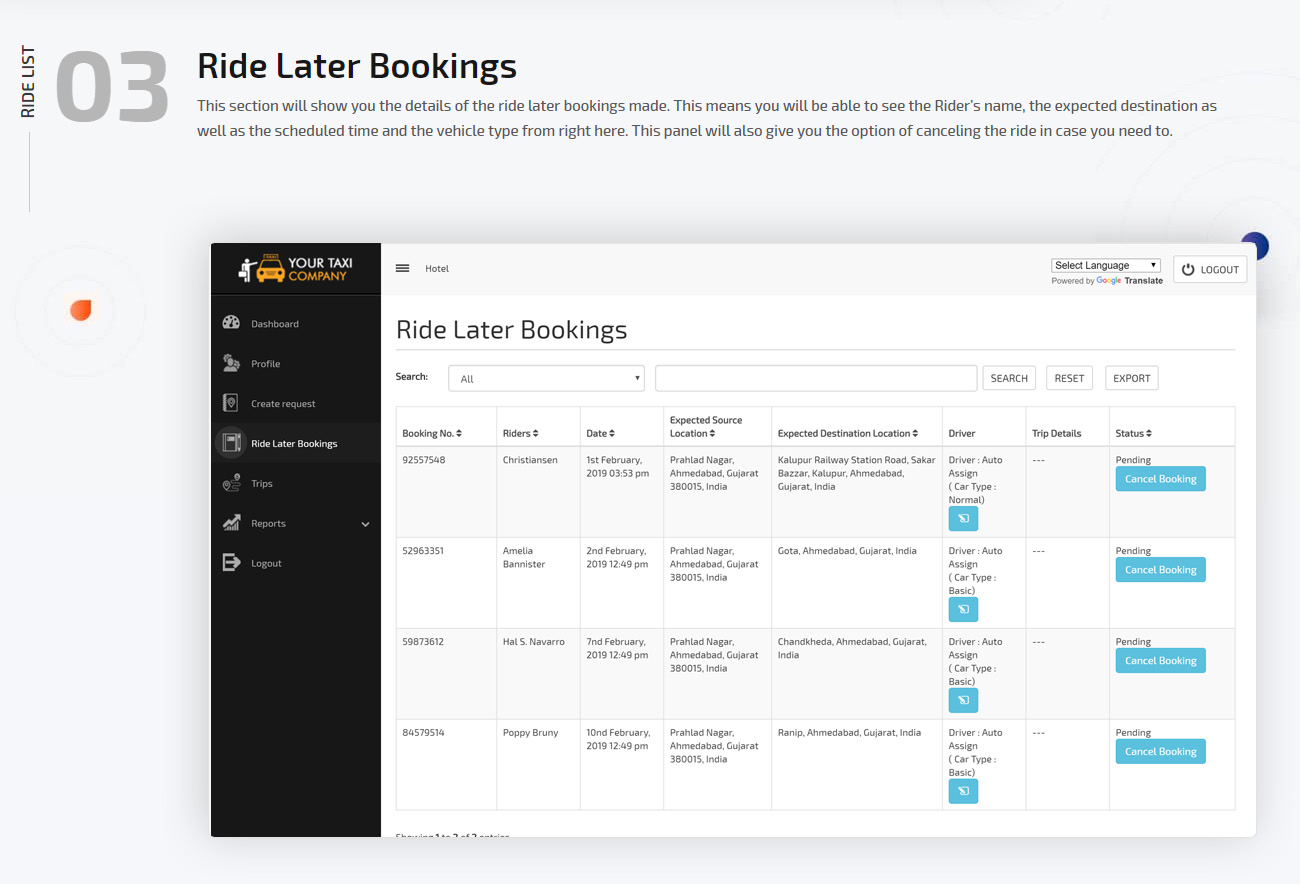This screenshot has height=885, width=1301.
Task: Sort by Date column
Action: 601,433
